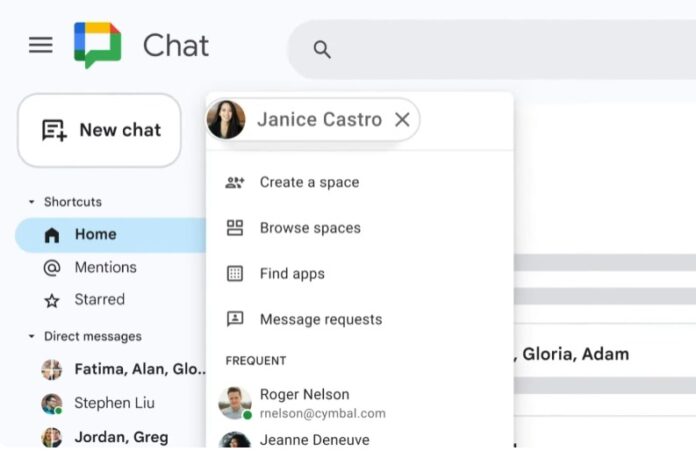Collapse the Shortcuts section
Viewport: 696px width, 451px height.
coord(31,202)
